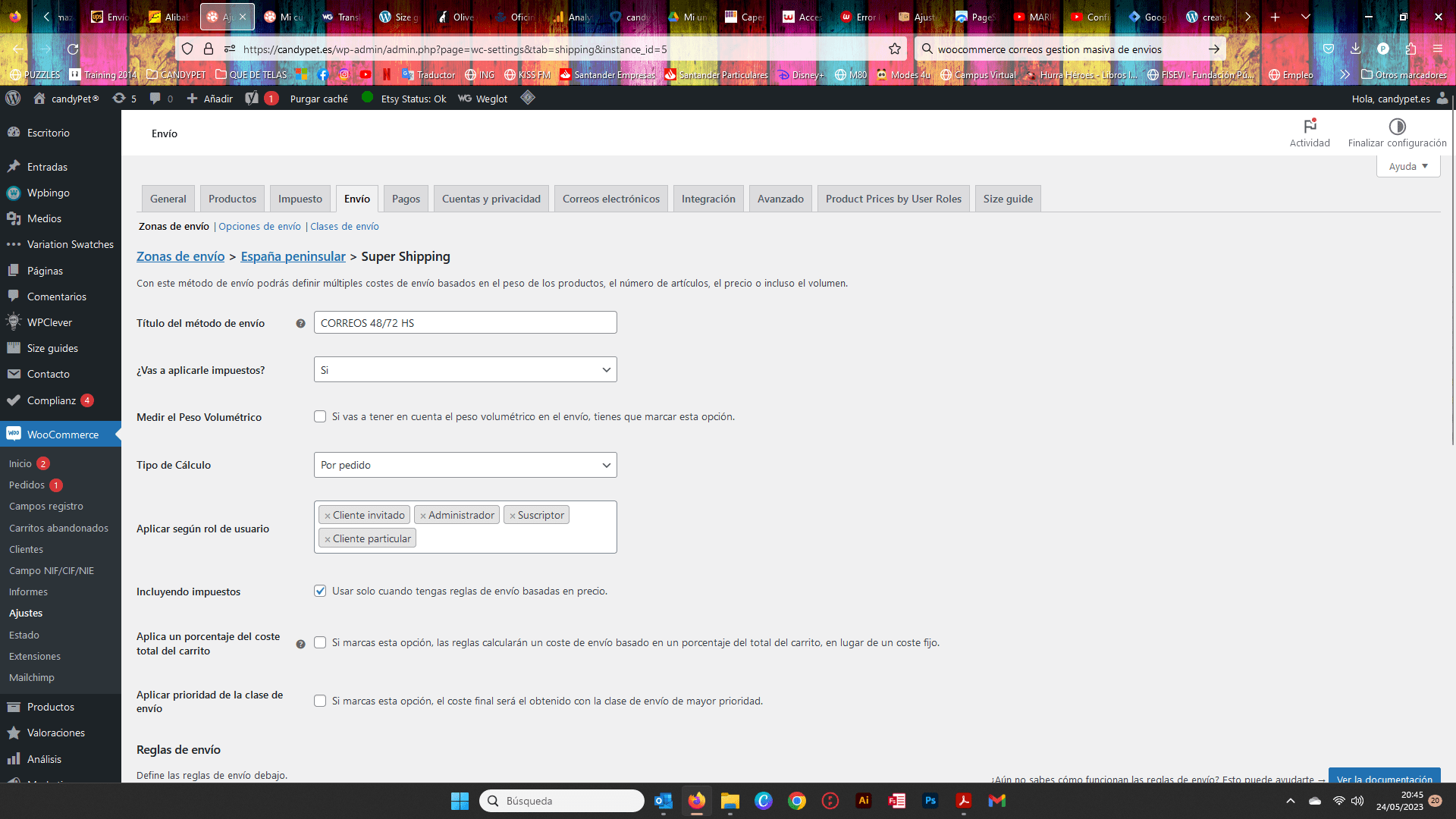
Task: Open ¿Vas a aplicarle impuestos? dropdown
Action: click(465, 369)
